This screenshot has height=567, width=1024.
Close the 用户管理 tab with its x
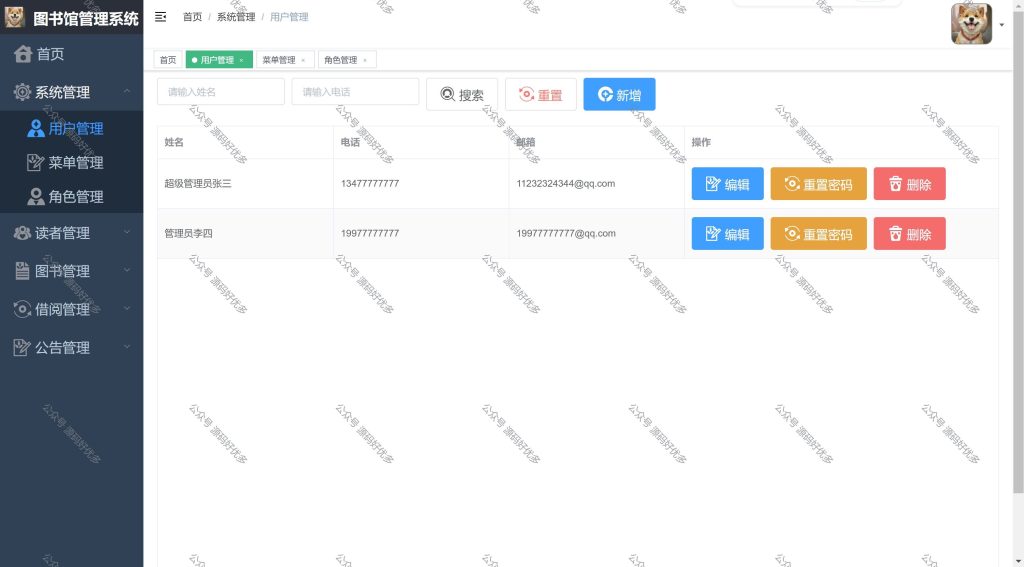pos(241,60)
